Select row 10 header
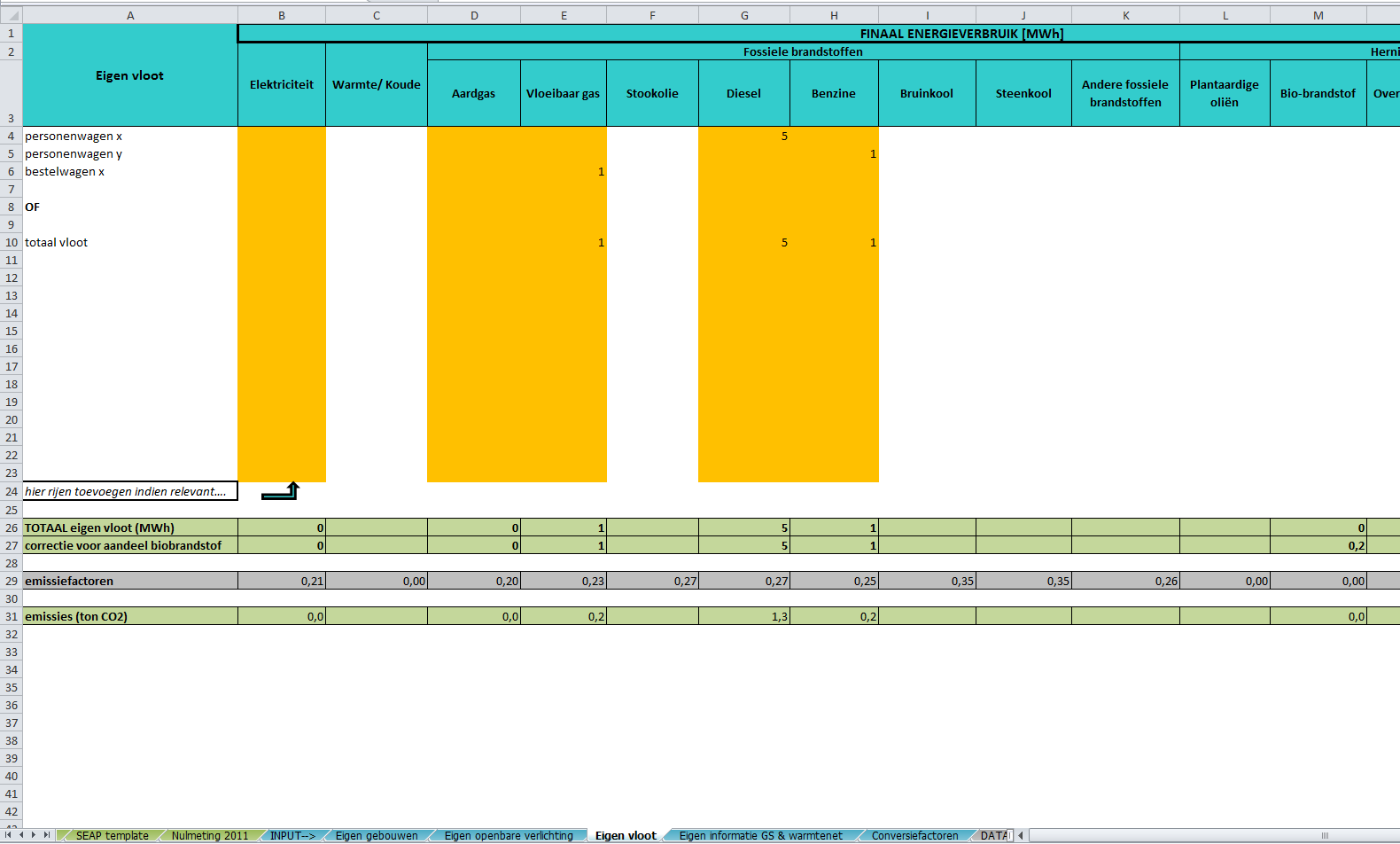The width and height of the screenshot is (1400, 844). [x=12, y=242]
